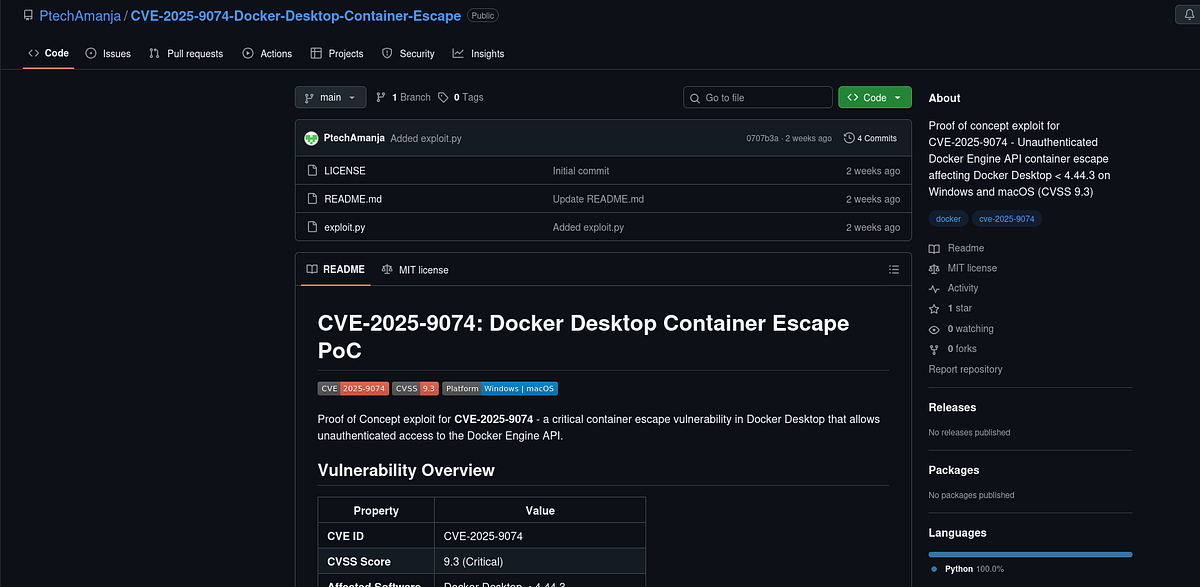1200x587 pixels.
Task: Click the star icon in About sidebar
Action: click(934, 309)
